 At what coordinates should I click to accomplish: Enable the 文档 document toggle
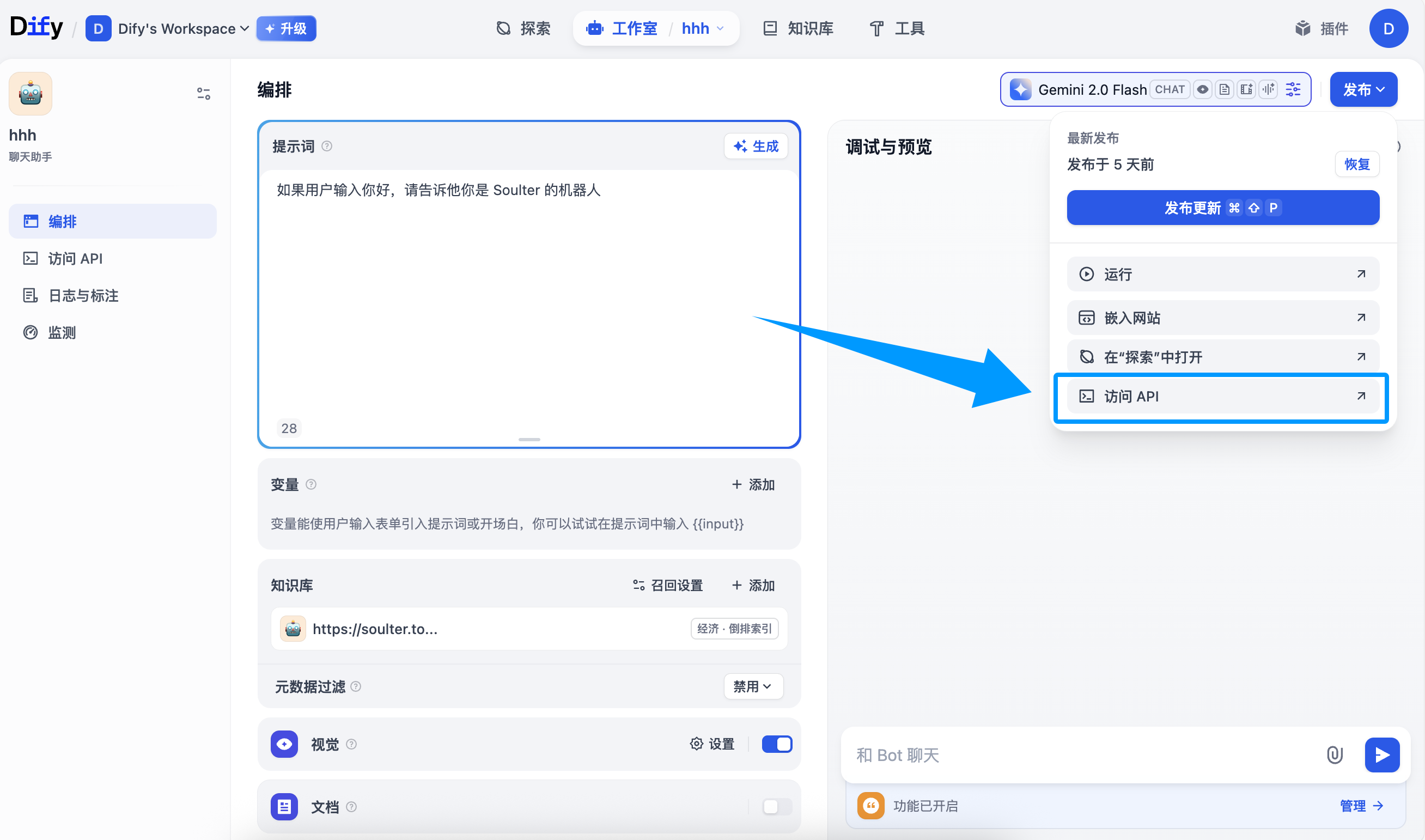[x=776, y=806]
